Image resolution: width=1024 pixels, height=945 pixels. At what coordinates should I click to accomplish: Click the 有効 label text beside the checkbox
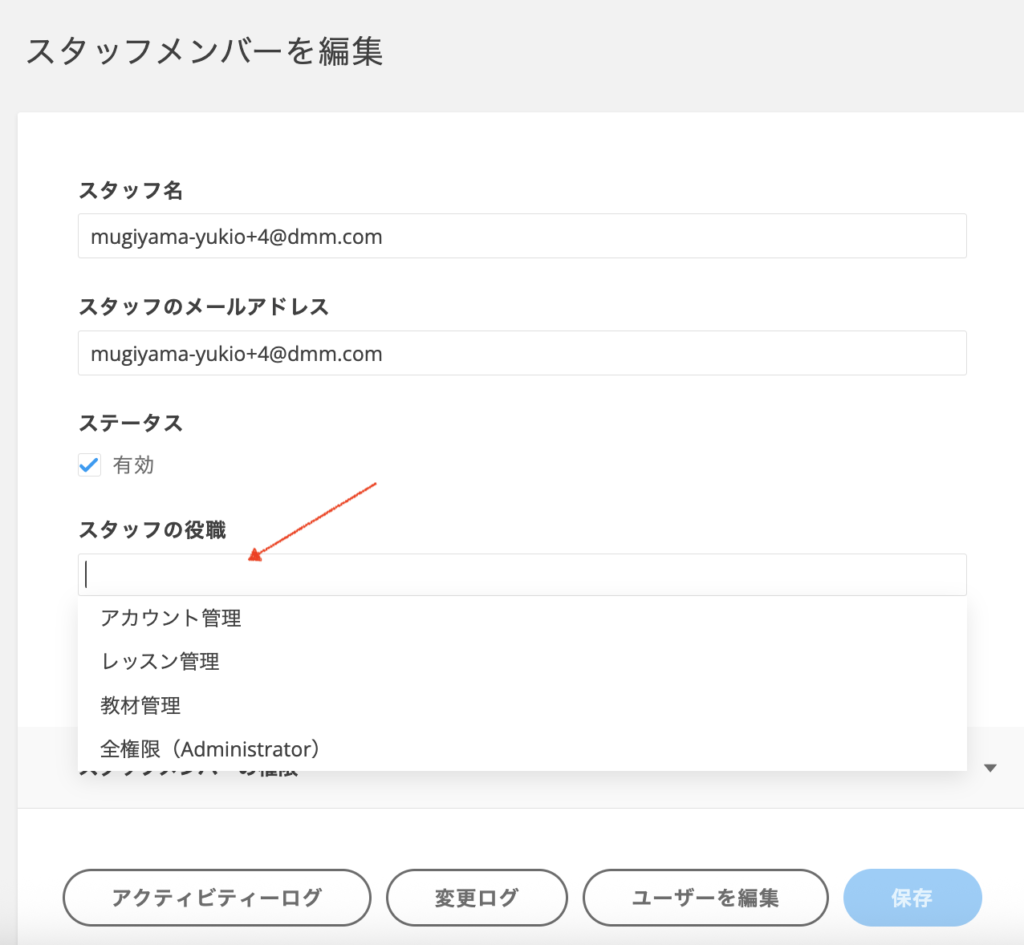coord(133,465)
